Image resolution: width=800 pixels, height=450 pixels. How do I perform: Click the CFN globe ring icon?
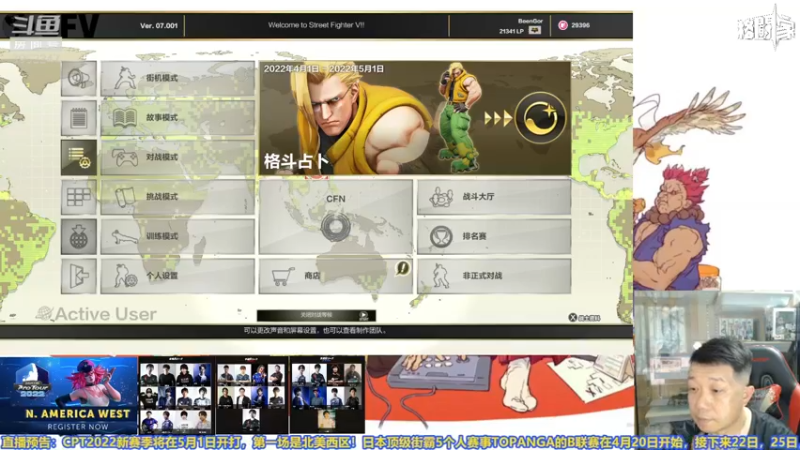(x=336, y=227)
